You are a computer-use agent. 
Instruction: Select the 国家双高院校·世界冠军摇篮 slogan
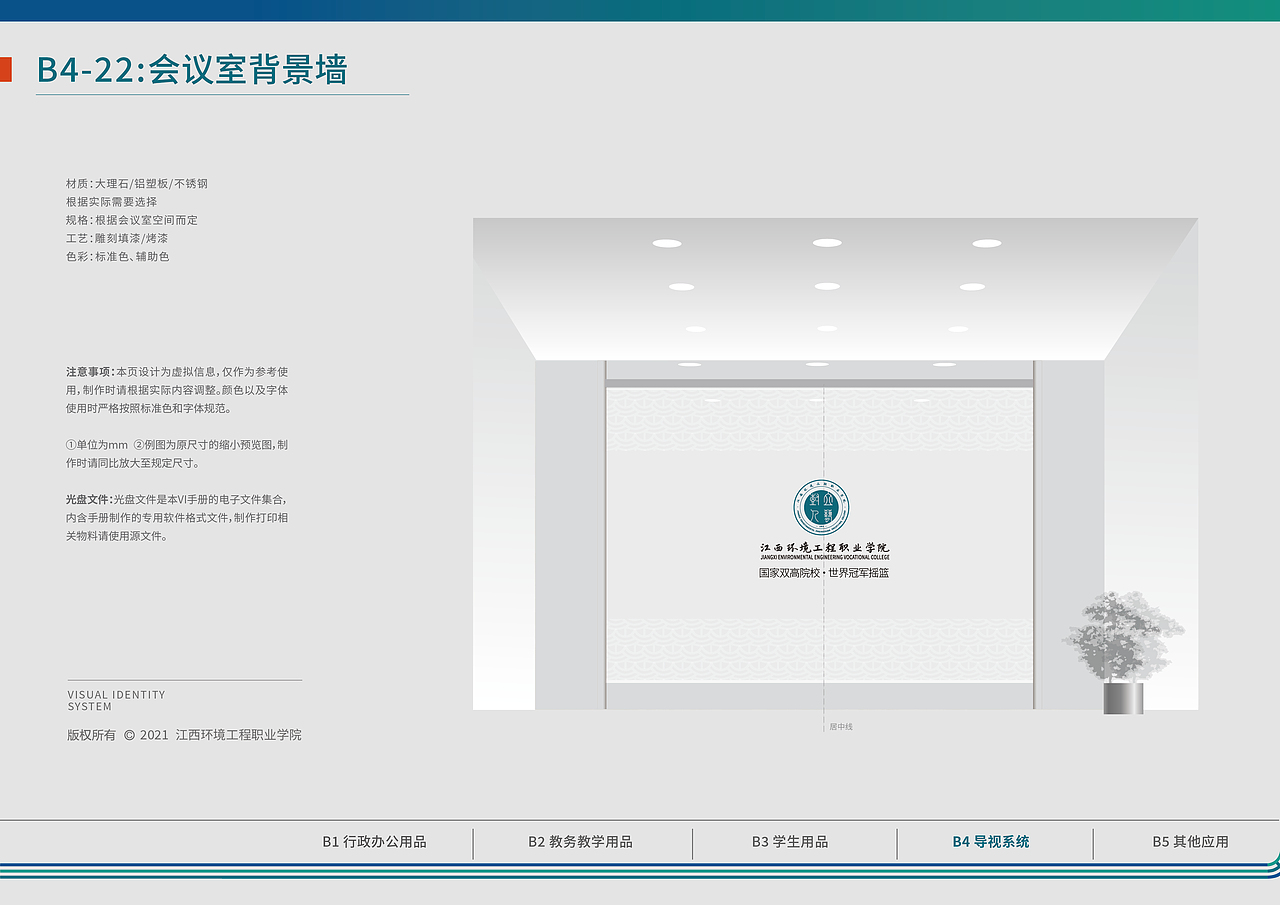(x=824, y=573)
